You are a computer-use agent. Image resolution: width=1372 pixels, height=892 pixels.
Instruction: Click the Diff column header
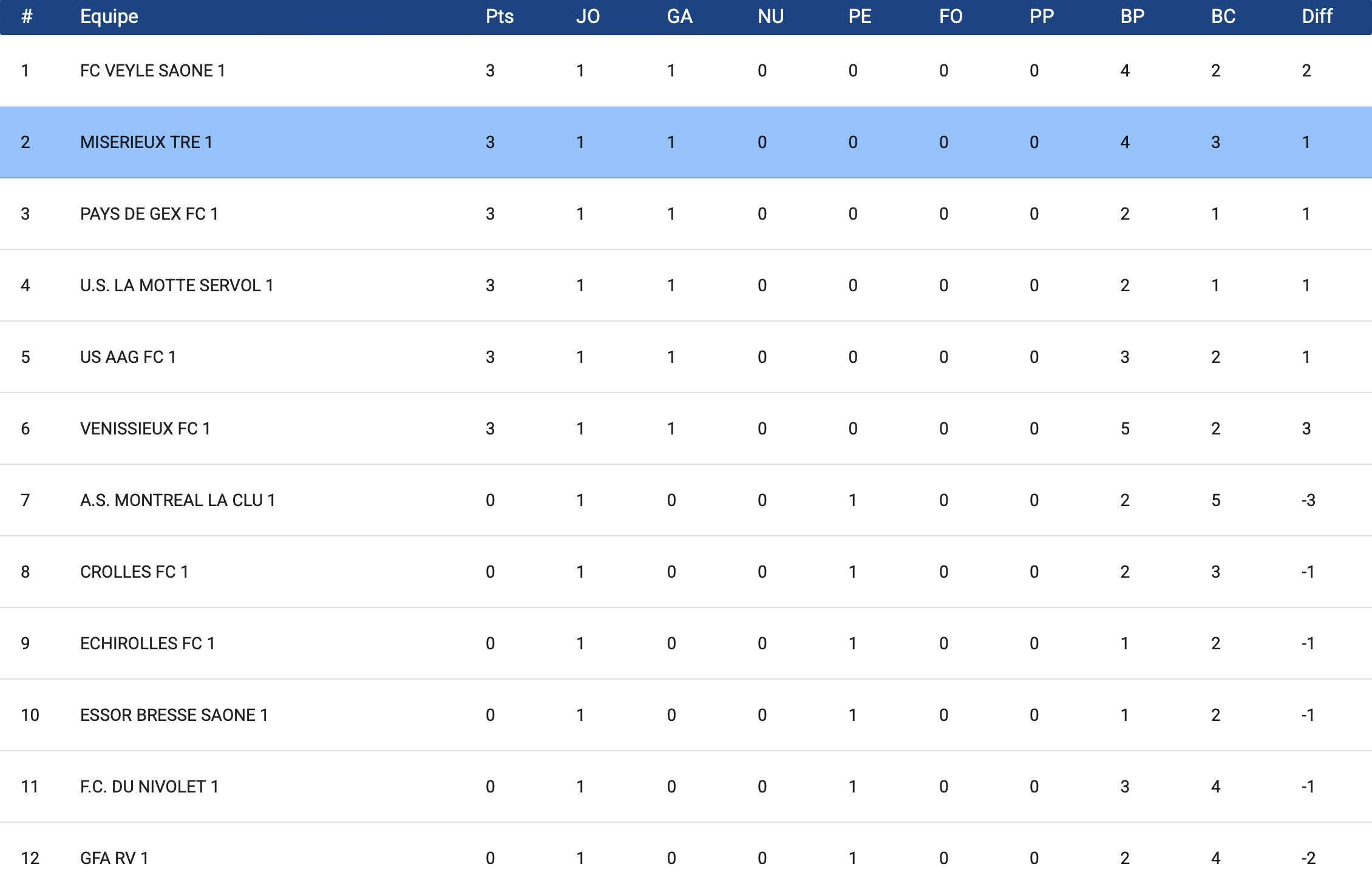click(x=1317, y=16)
